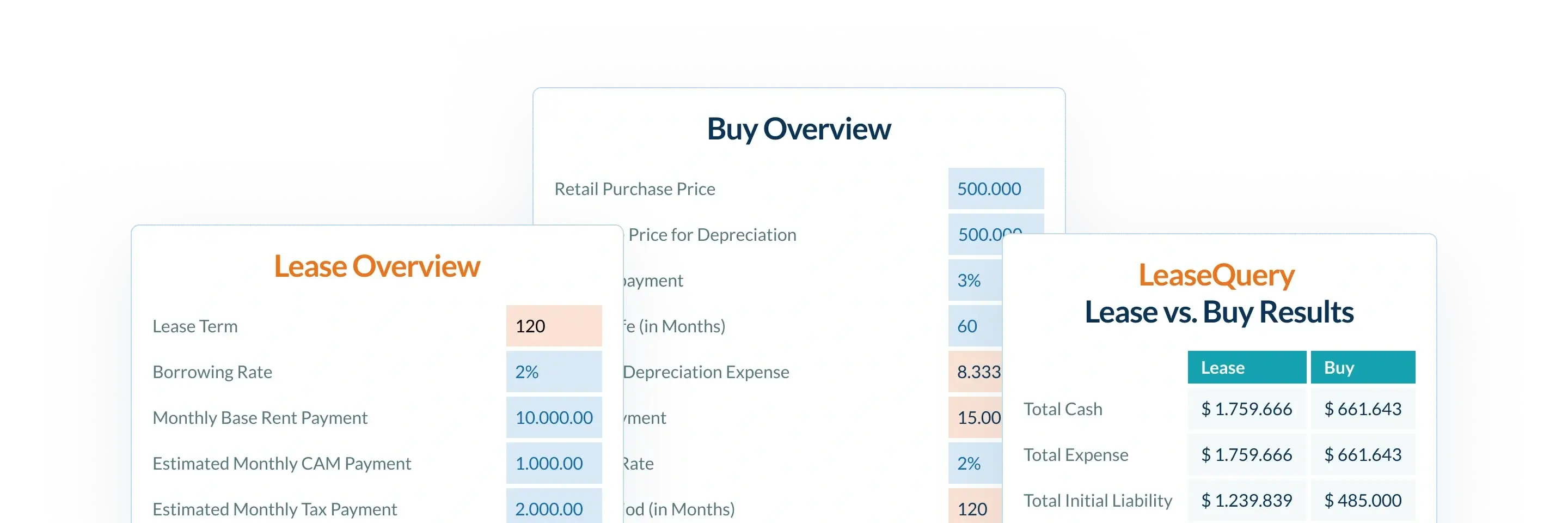This screenshot has width=1568, height=523.
Task: Select the Borrowing Rate field in Lease Overview
Action: (553, 372)
